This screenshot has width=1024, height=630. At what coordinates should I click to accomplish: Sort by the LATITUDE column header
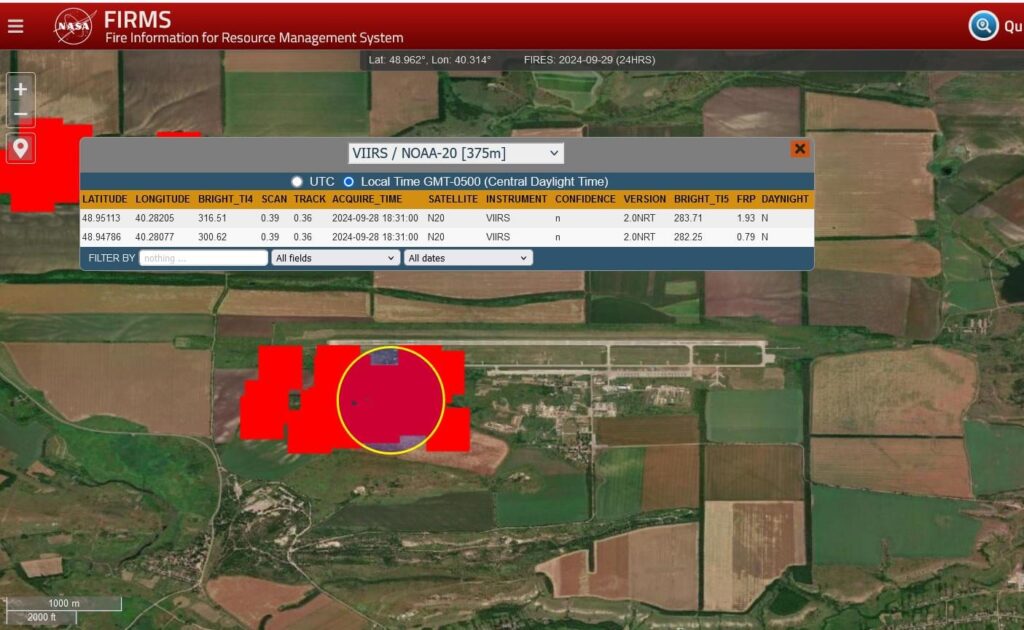pos(104,199)
